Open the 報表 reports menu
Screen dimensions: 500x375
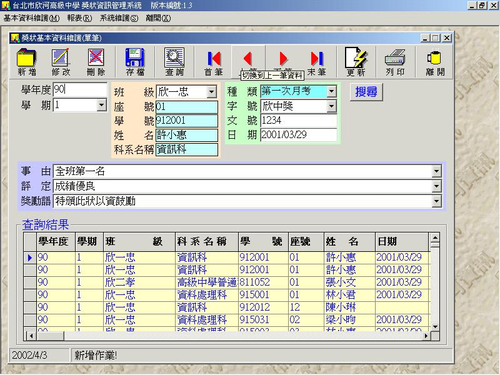[x=79, y=18]
